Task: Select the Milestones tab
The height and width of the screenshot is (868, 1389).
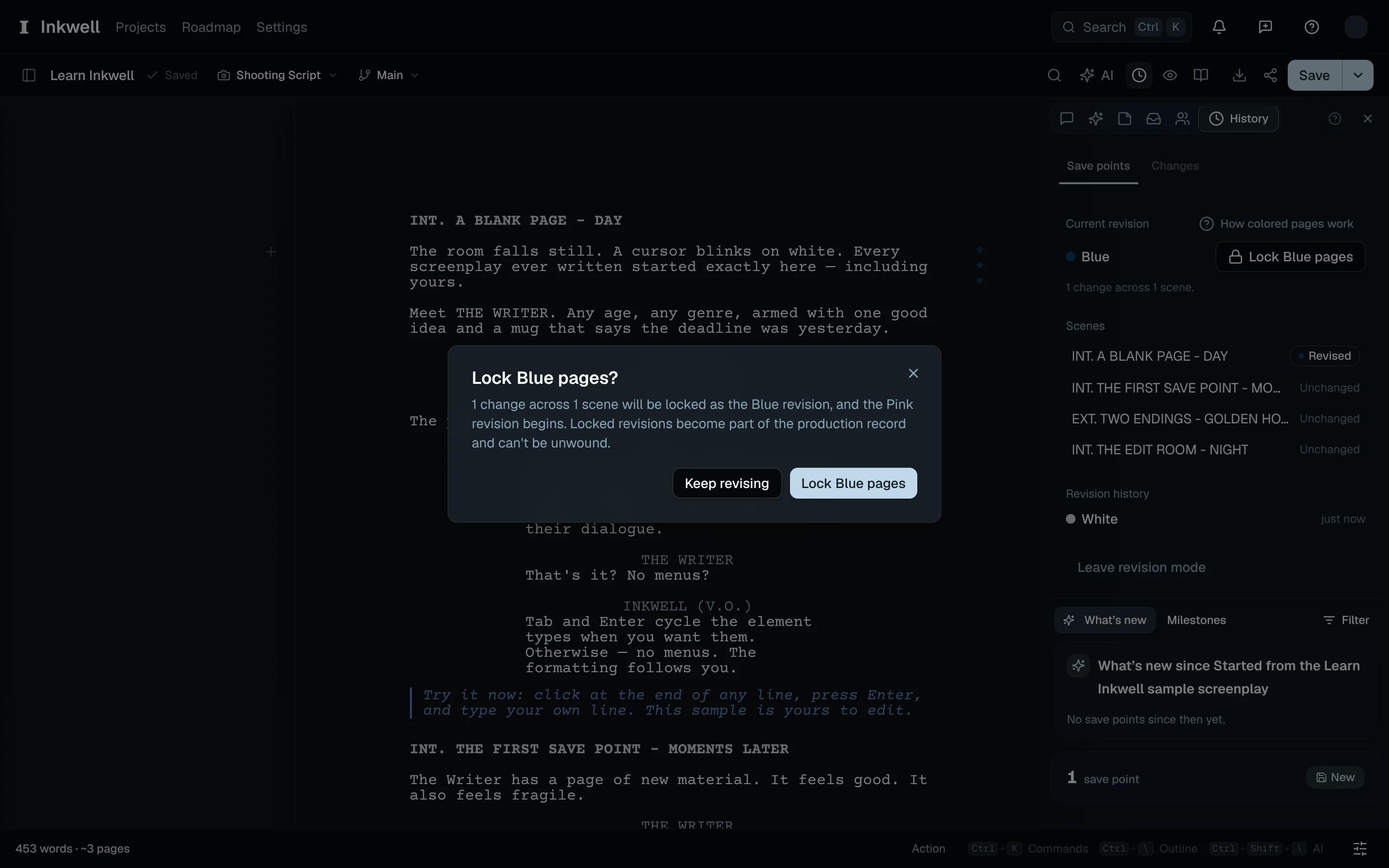Action: pos(1196,620)
